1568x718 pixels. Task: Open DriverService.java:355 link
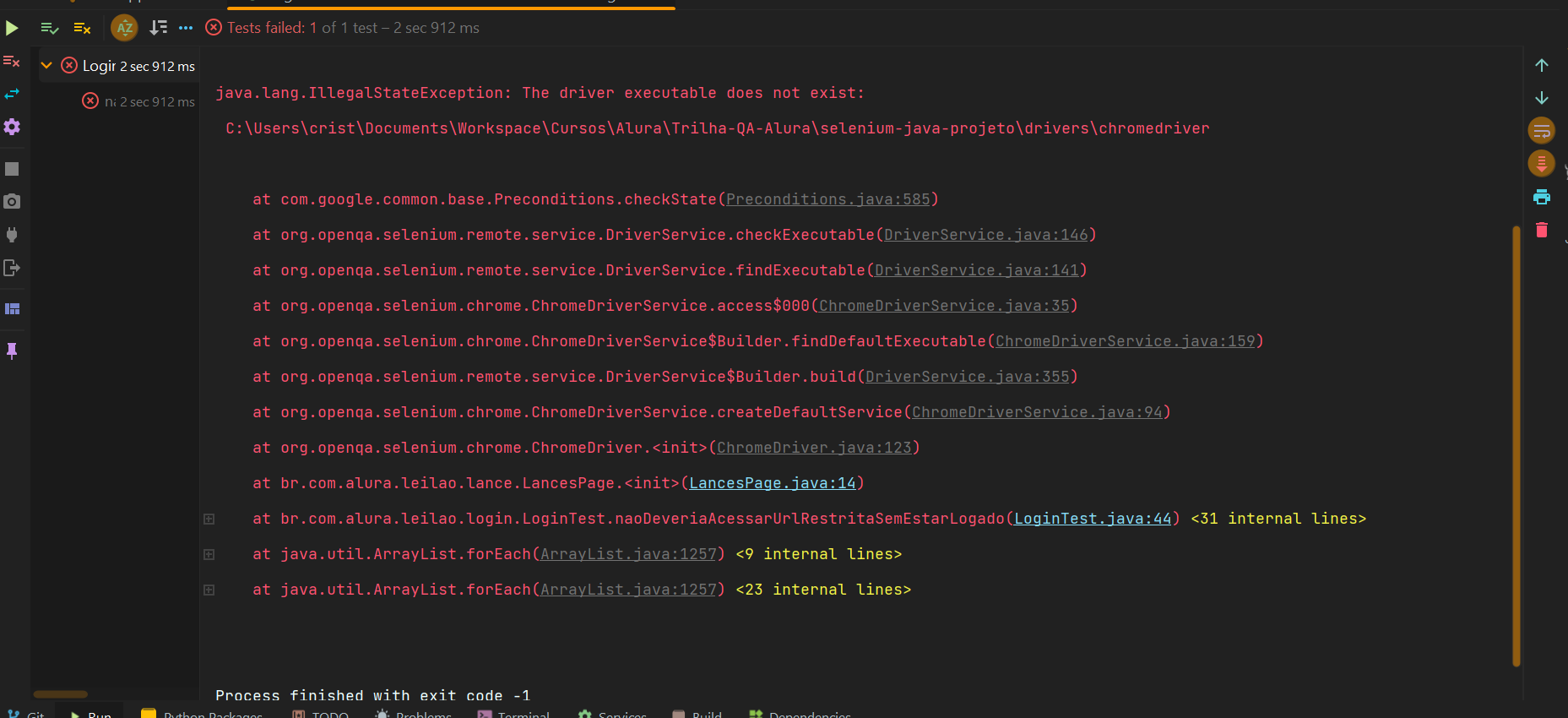(967, 377)
